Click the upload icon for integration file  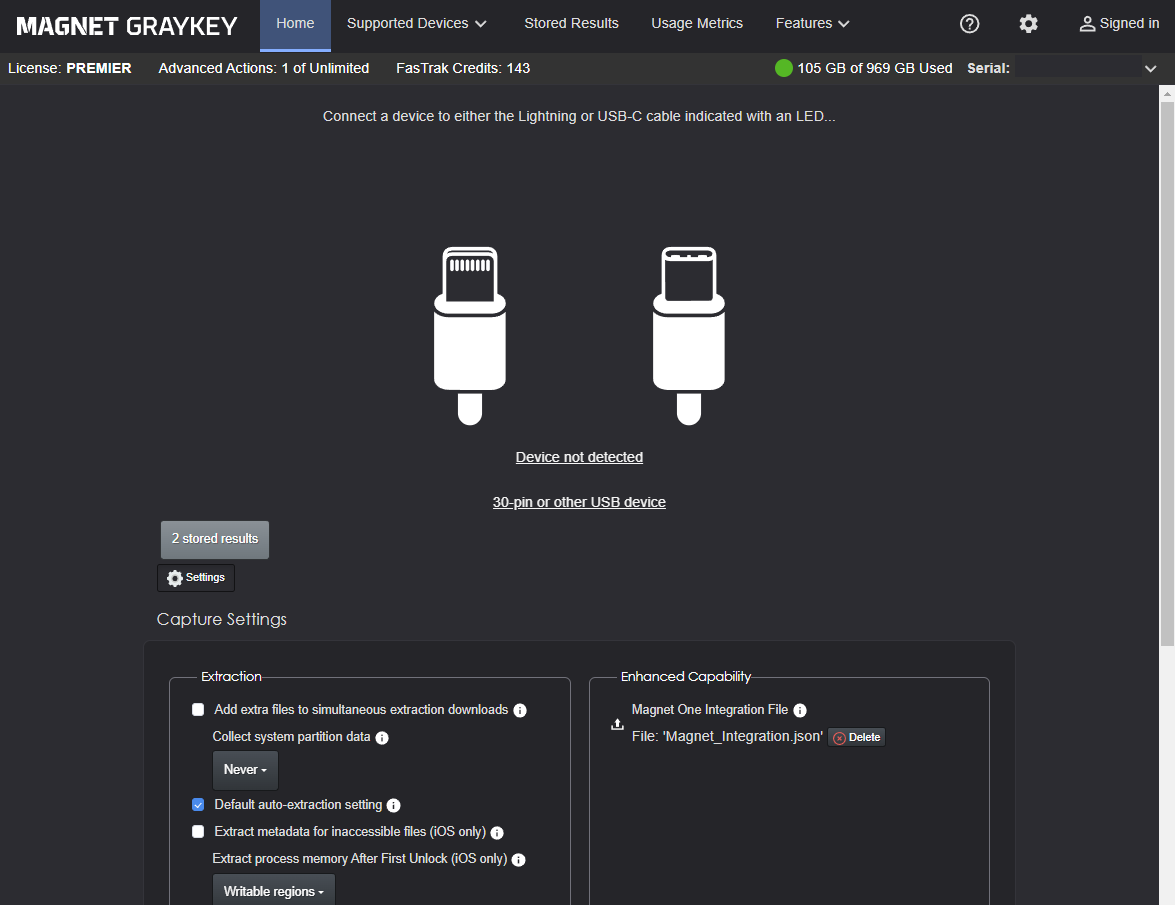[617, 724]
